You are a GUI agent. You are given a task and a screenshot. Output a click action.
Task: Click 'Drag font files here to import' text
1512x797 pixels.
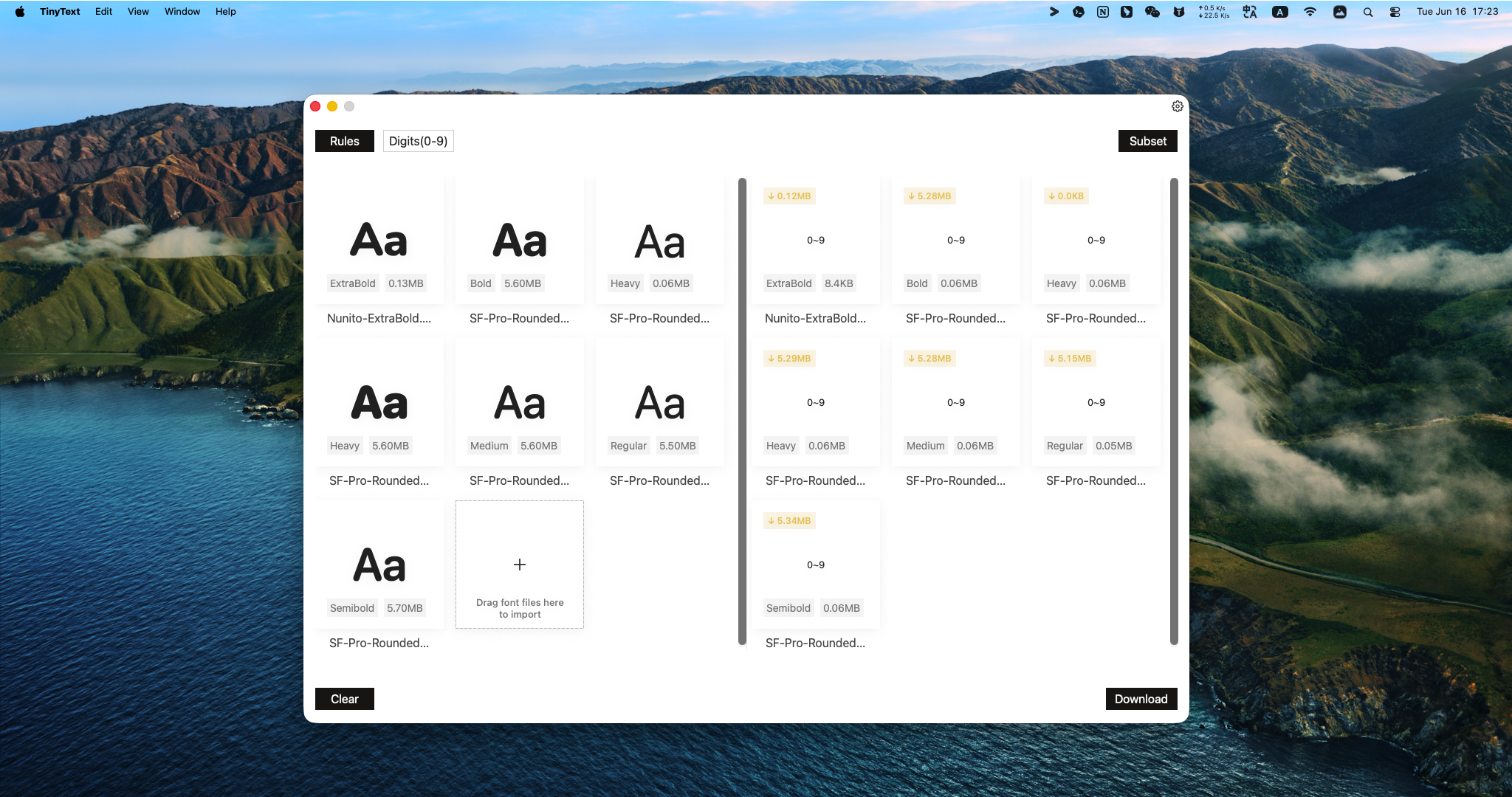520,608
